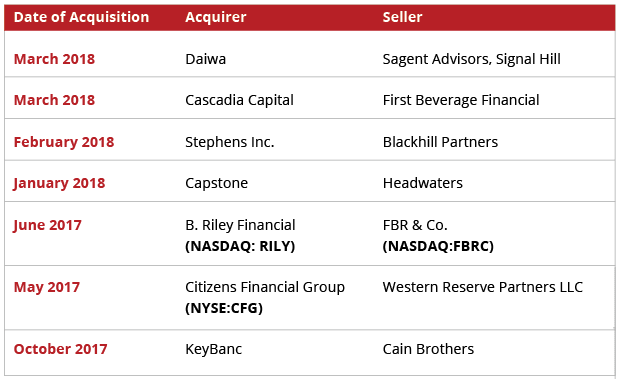Select the January 2018 date cell
619x379 pixels.
coord(59,183)
